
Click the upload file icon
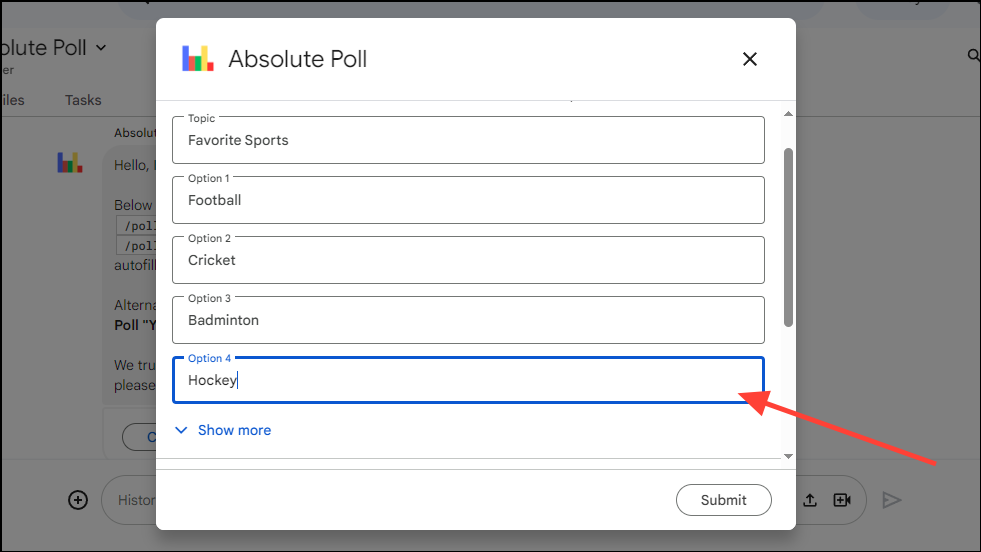(810, 500)
